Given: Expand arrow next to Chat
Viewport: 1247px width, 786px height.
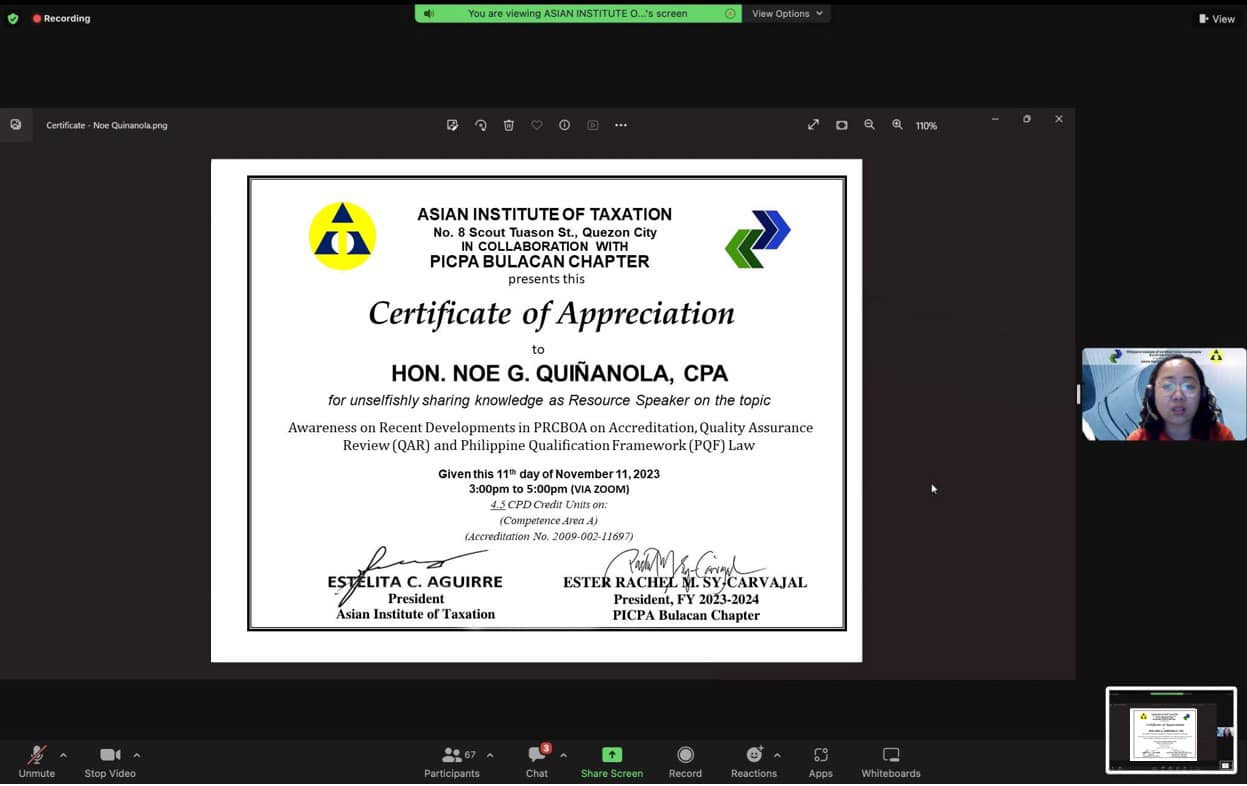Looking at the screenshot, I should (563, 755).
